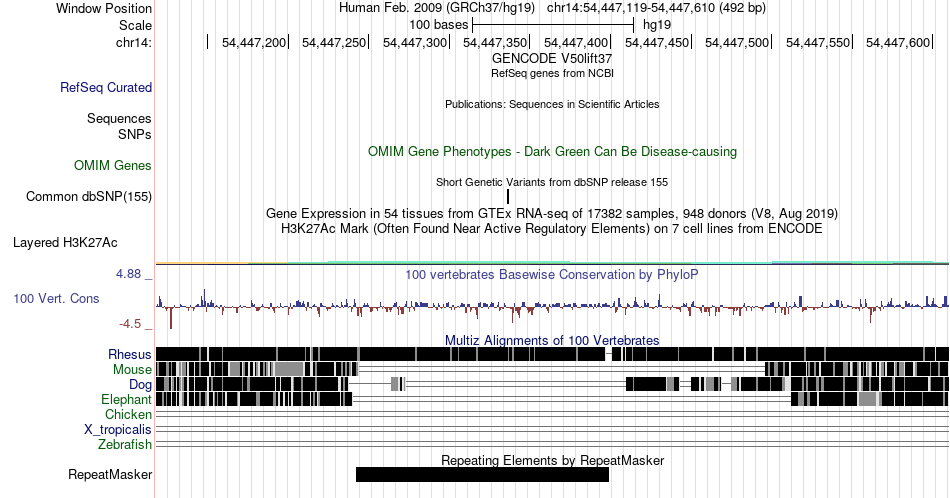950x498 pixels.
Task: Click the GENCODE V50lift37 track title
Action: (552, 58)
